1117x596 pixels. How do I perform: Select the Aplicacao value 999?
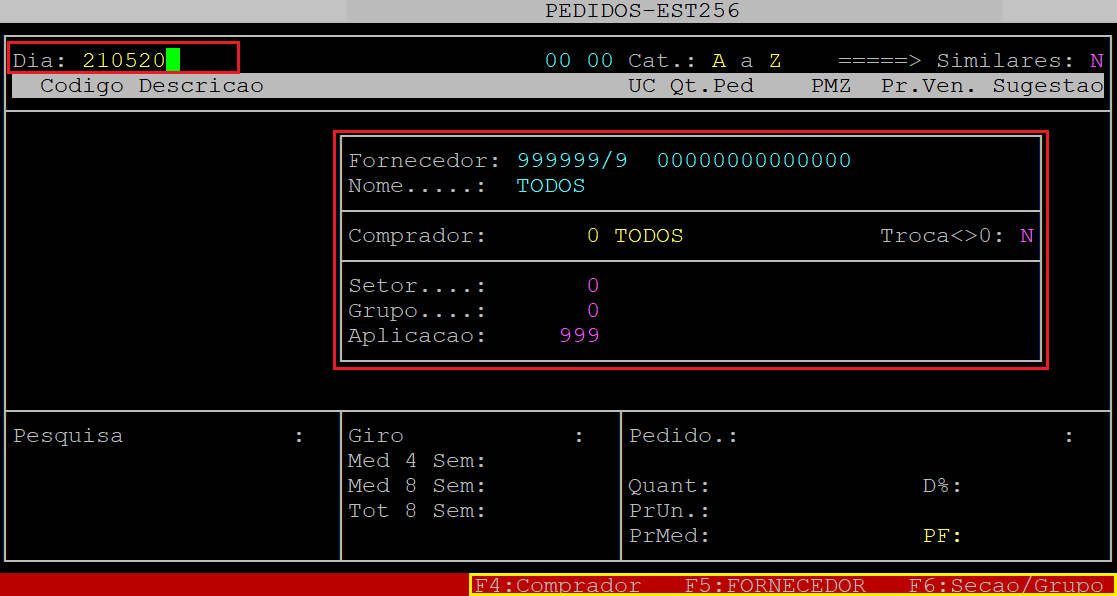(579, 336)
